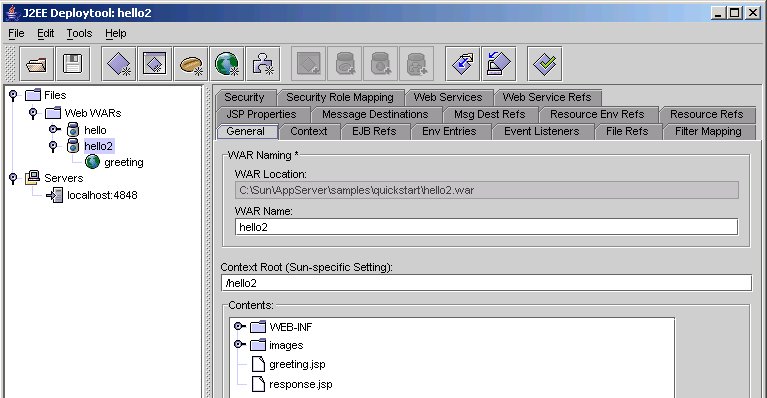Click the New Application Client window icon

coord(155,64)
